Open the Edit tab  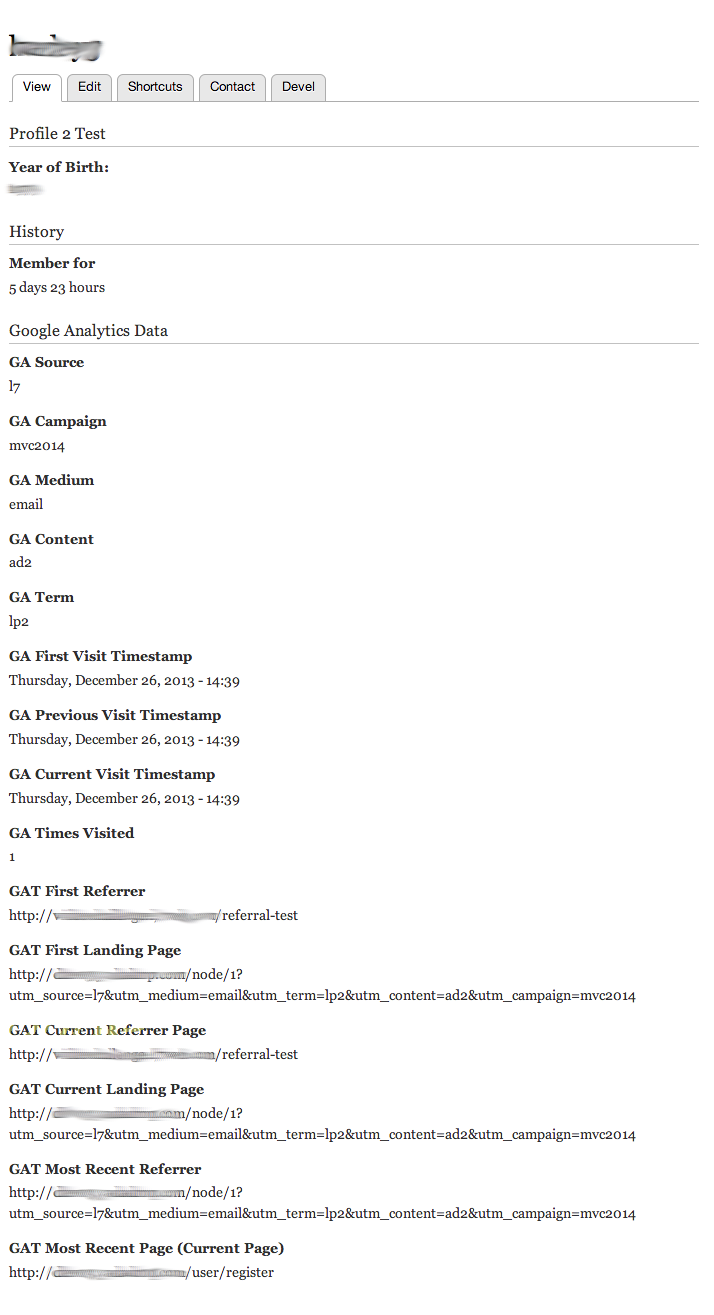tap(90, 87)
